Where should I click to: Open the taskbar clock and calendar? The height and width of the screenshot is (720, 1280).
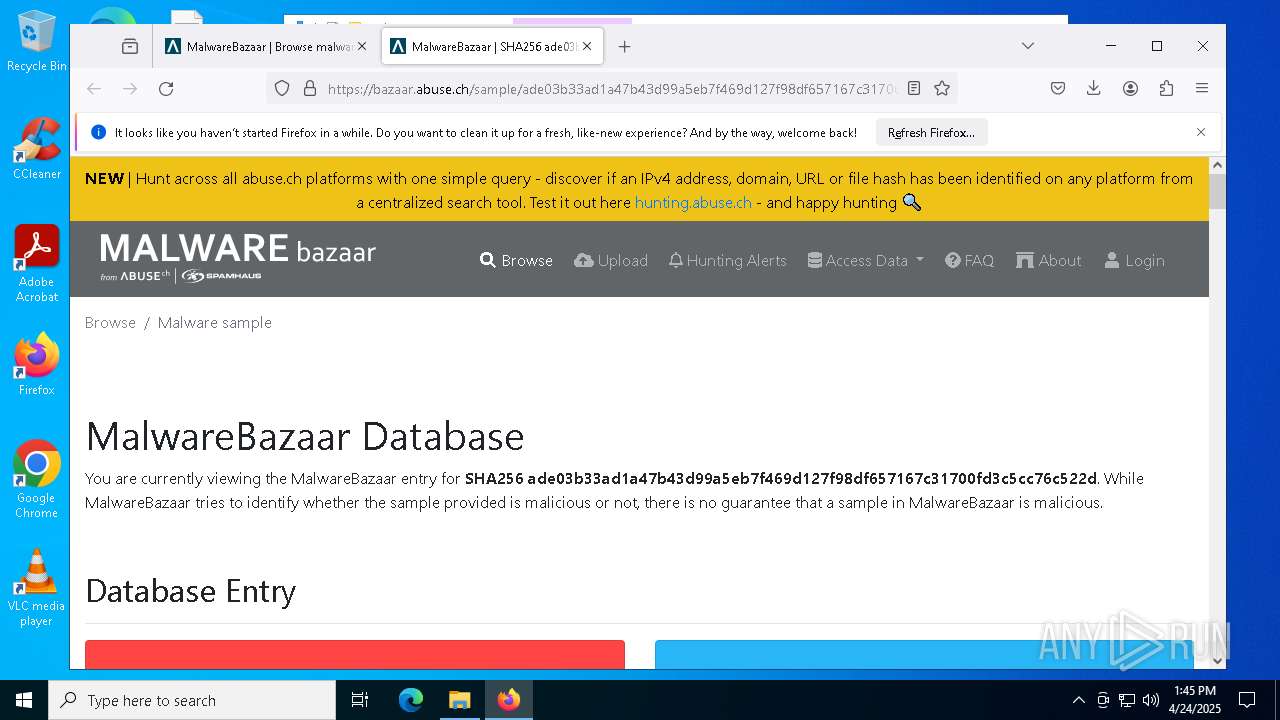pos(1194,700)
